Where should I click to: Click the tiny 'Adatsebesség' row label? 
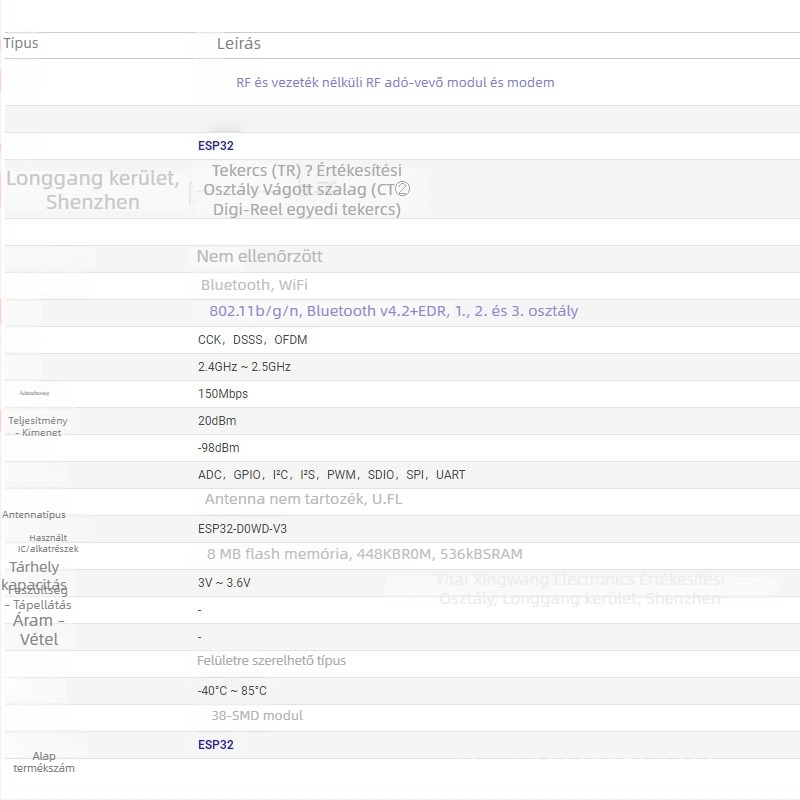[x=34, y=393]
